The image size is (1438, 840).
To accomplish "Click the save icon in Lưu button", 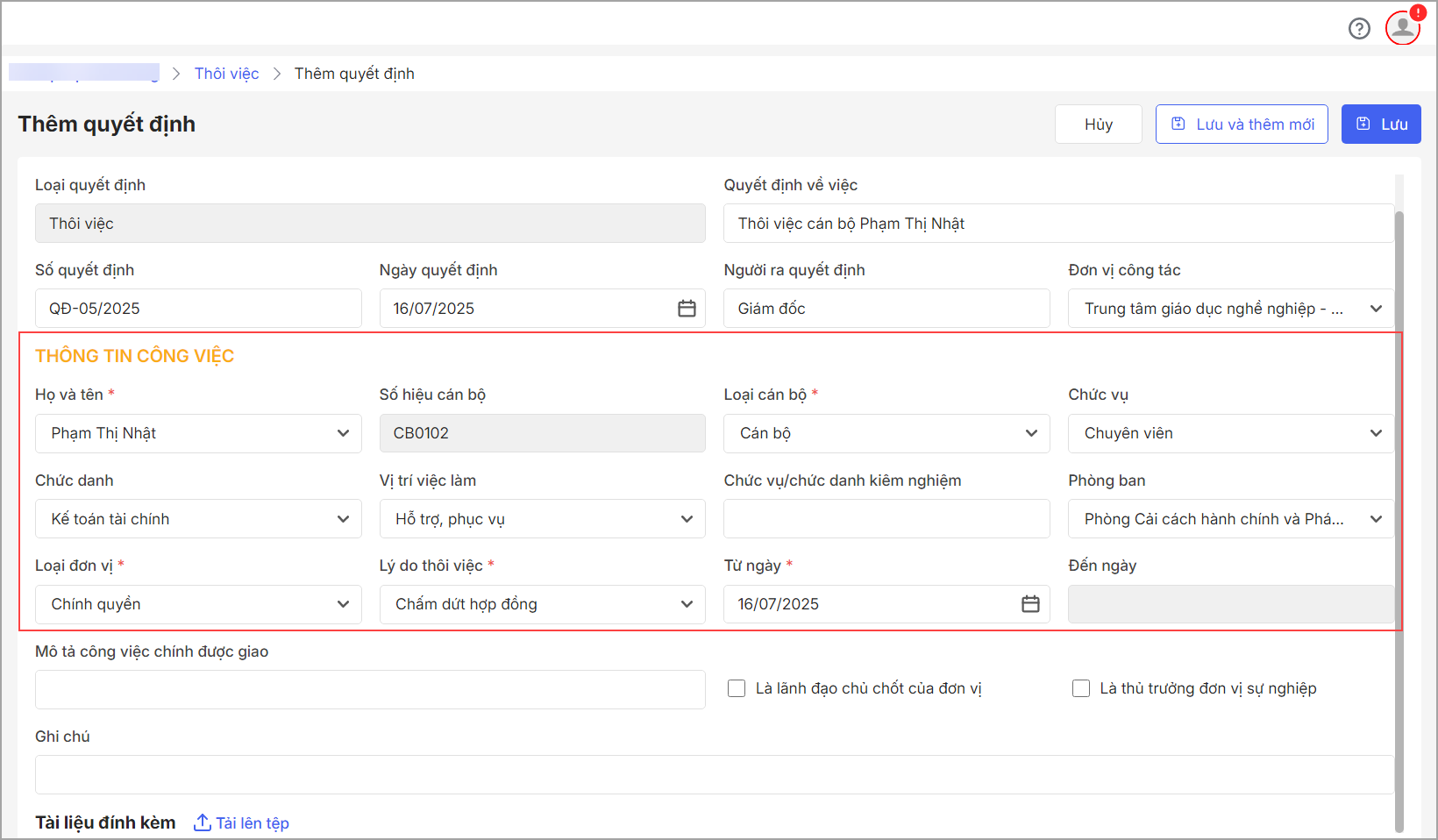I will click(1363, 125).
